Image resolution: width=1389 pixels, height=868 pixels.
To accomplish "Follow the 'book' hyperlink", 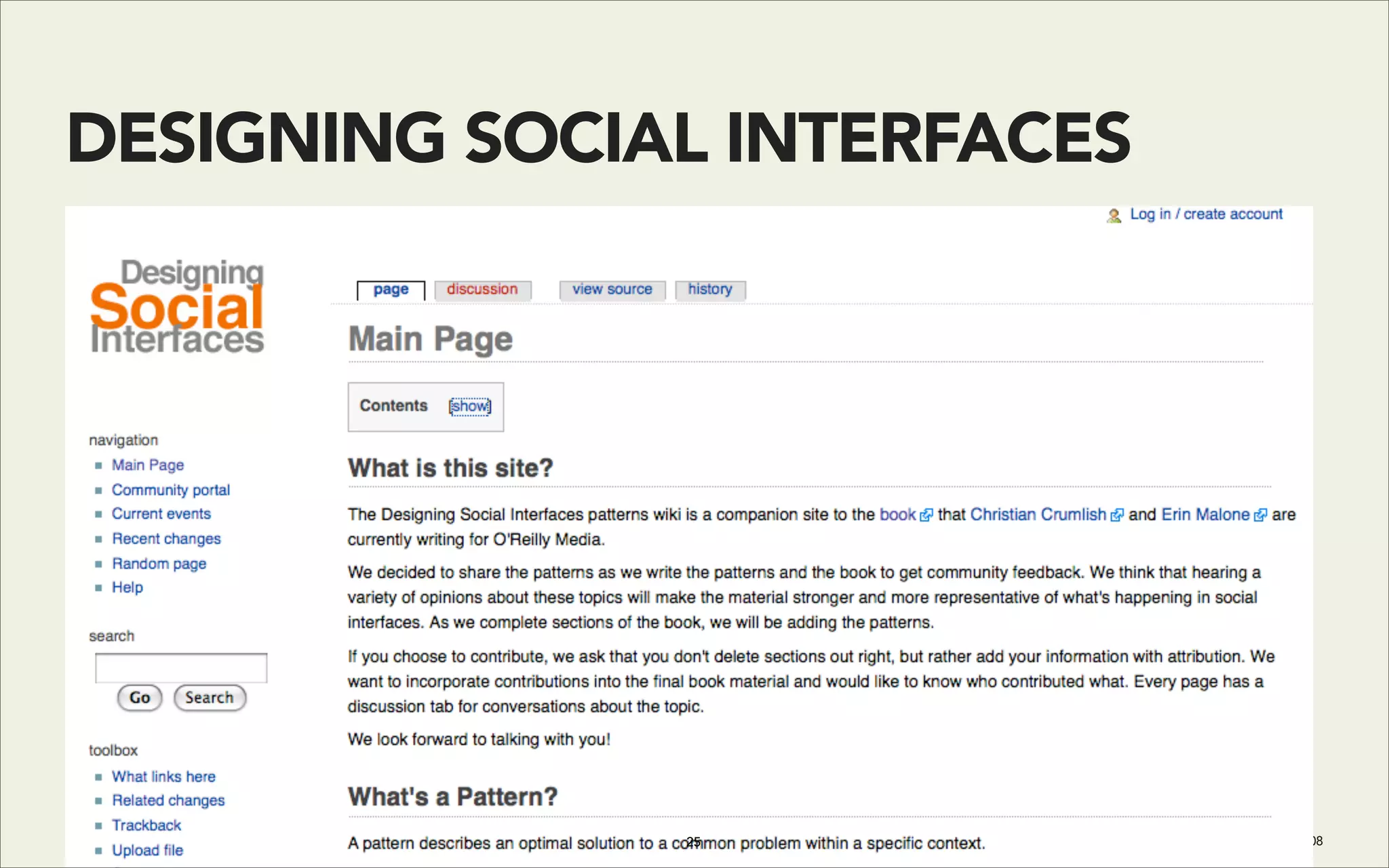I will tap(897, 515).
